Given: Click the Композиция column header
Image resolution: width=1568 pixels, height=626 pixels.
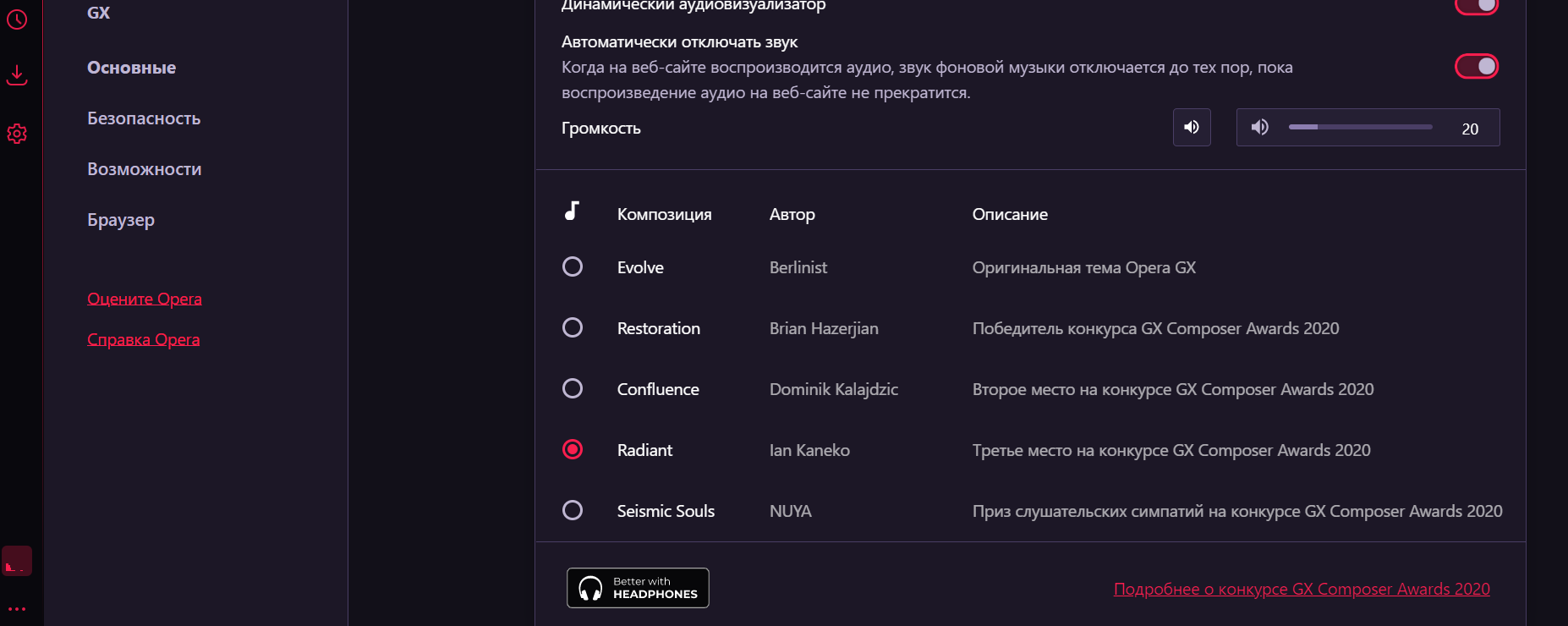Looking at the screenshot, I should (x=665, y=215).
